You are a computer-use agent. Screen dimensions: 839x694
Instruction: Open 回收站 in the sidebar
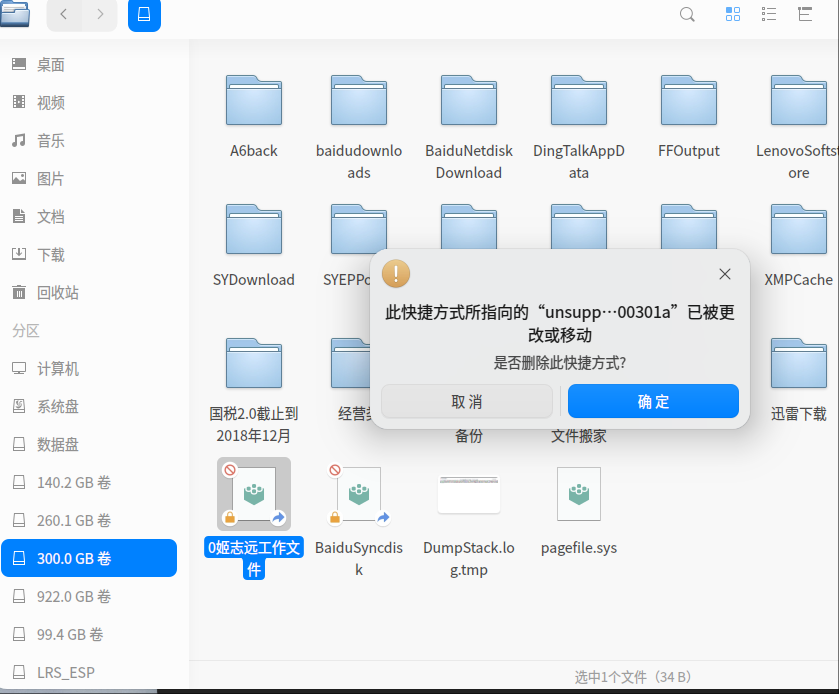pyautogui.click(x=89, y=293)
